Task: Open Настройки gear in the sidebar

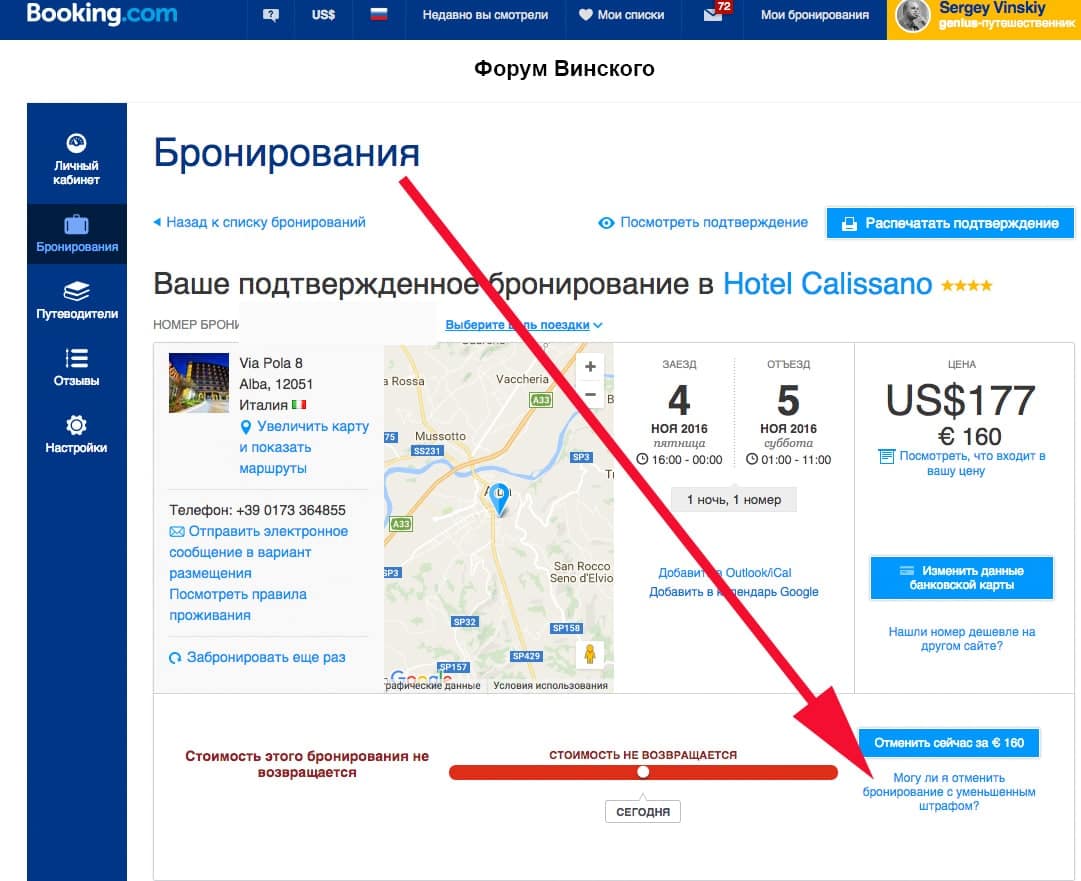Action: pos(76,434)
